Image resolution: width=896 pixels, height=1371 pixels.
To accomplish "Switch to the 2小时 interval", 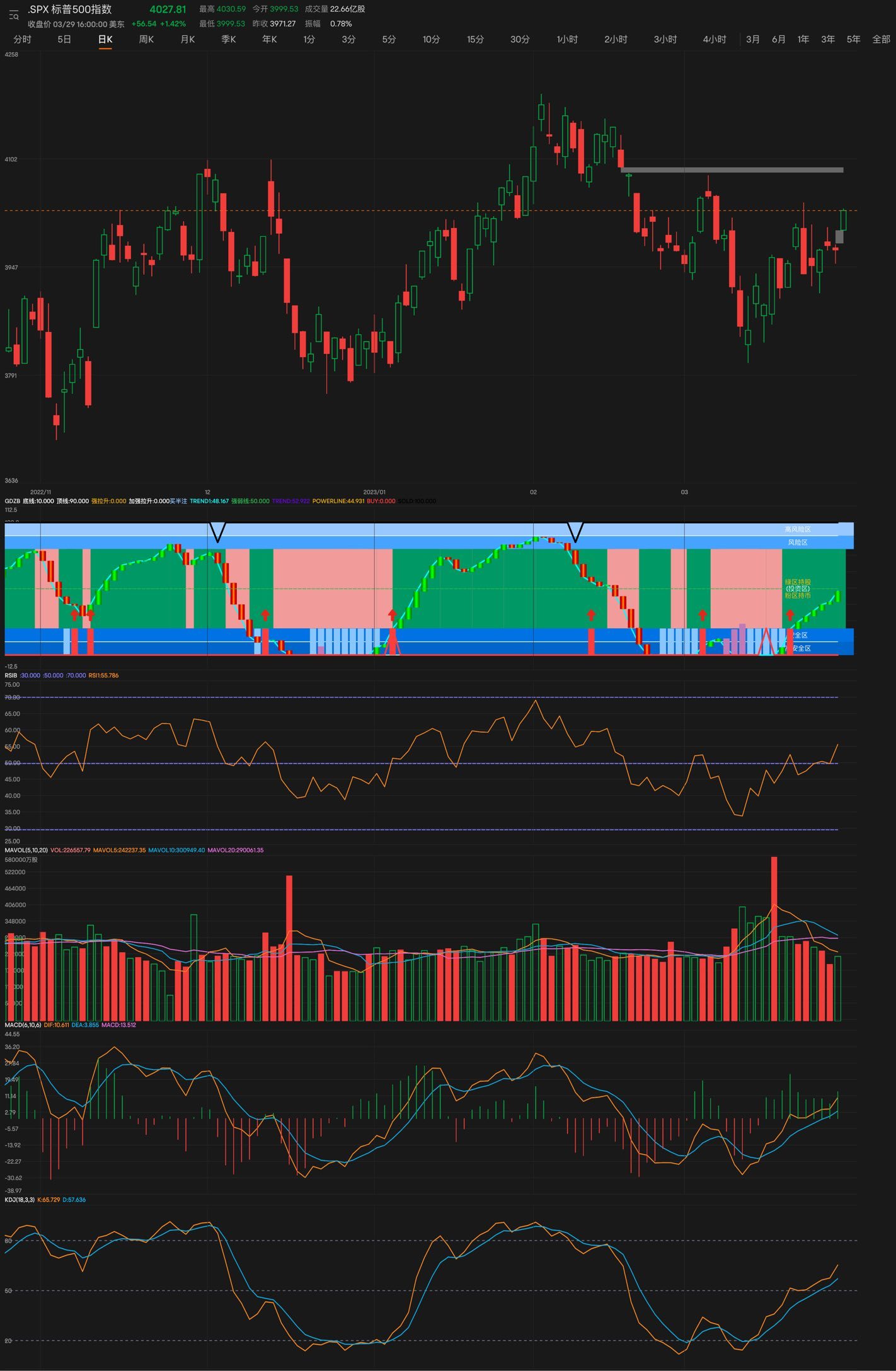I will [616, 39].
